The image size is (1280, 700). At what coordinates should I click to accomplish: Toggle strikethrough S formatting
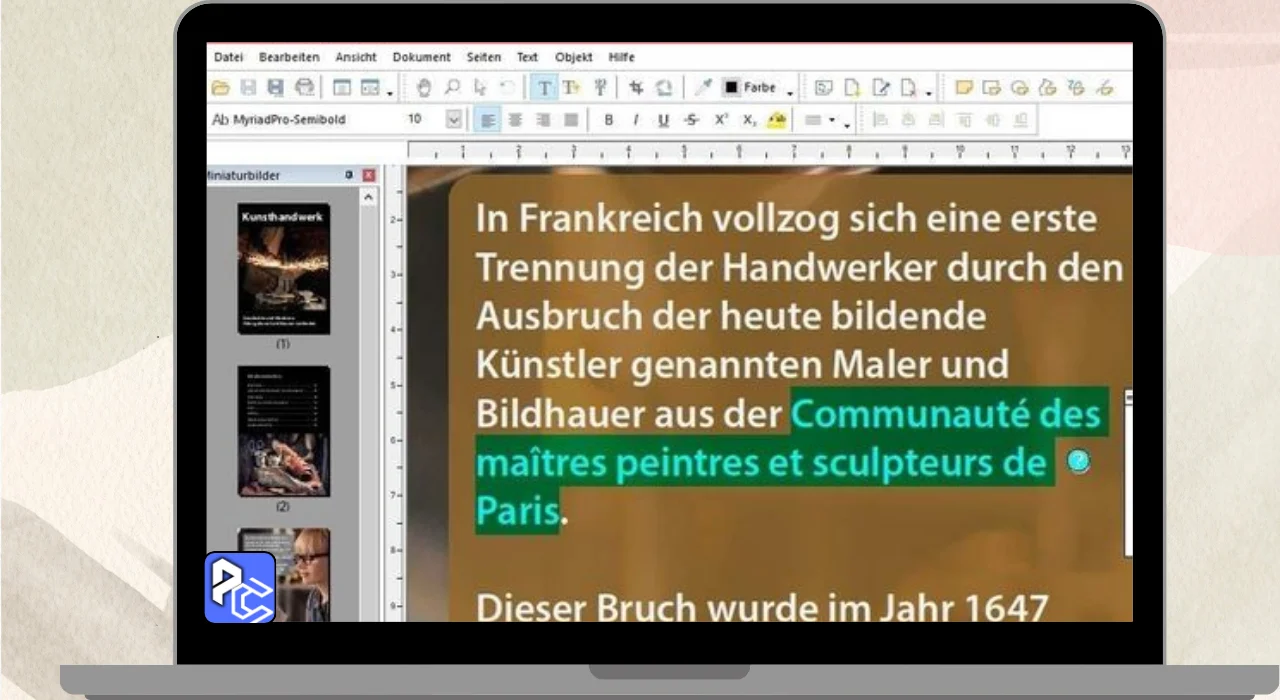coord(692,120)
